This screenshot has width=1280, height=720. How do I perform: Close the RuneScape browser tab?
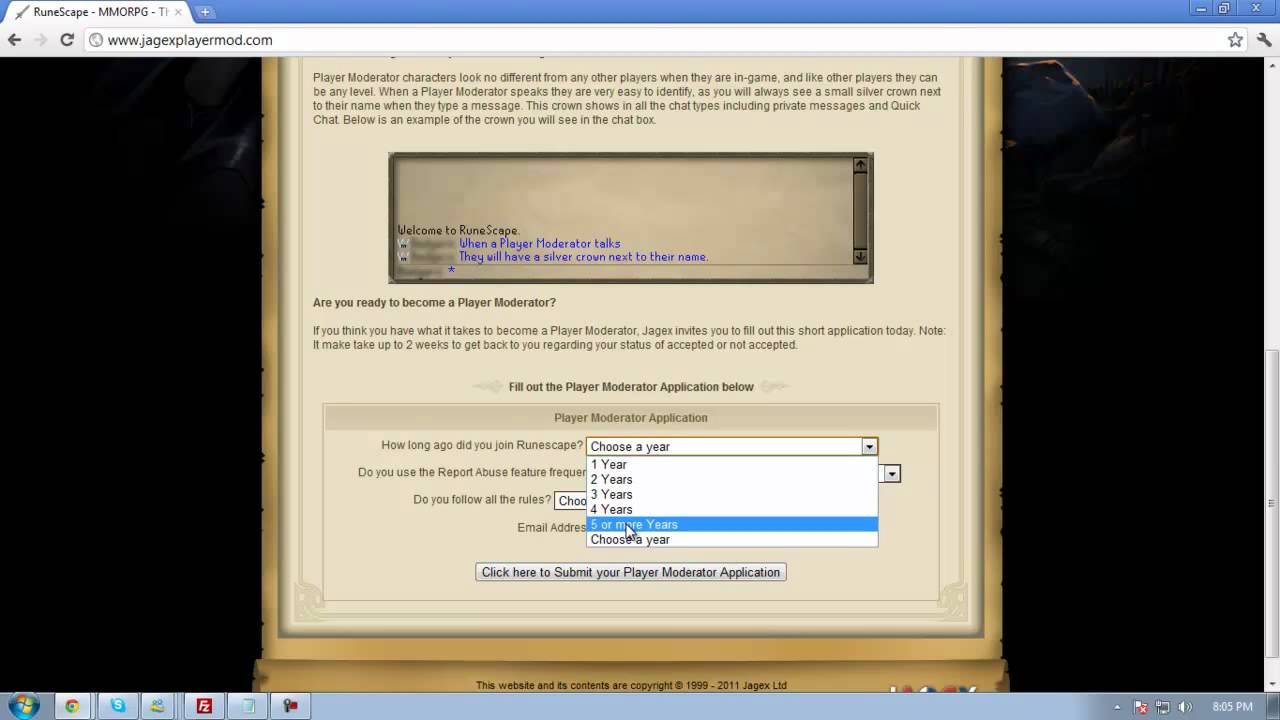(179, 12)
